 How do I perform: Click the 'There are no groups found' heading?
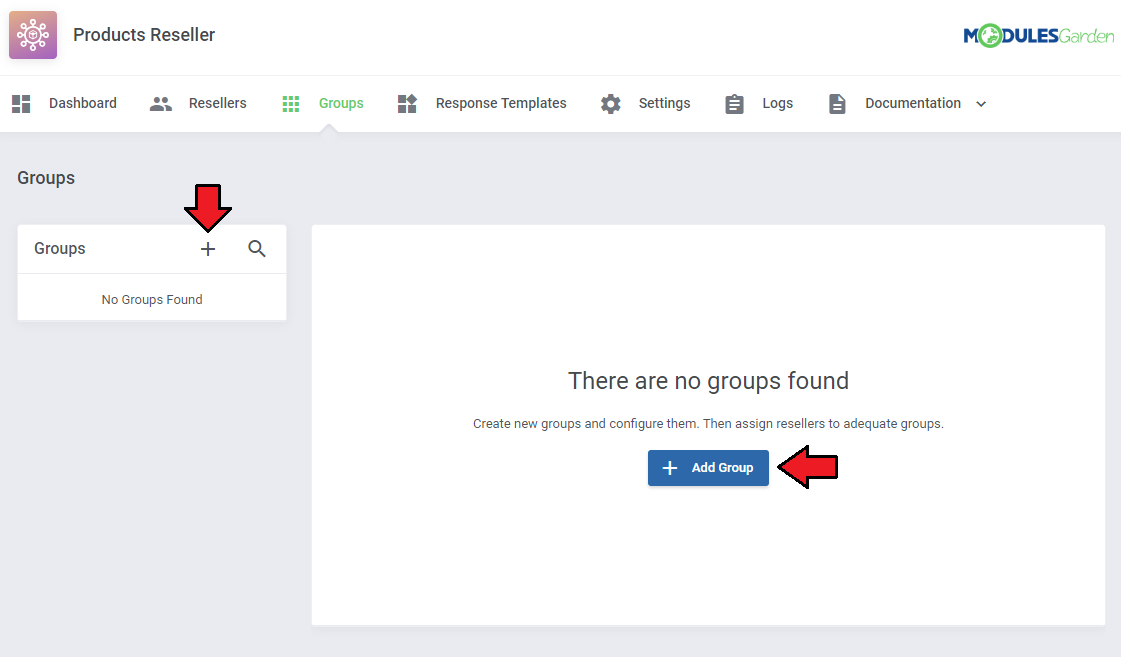click(708, 380)
